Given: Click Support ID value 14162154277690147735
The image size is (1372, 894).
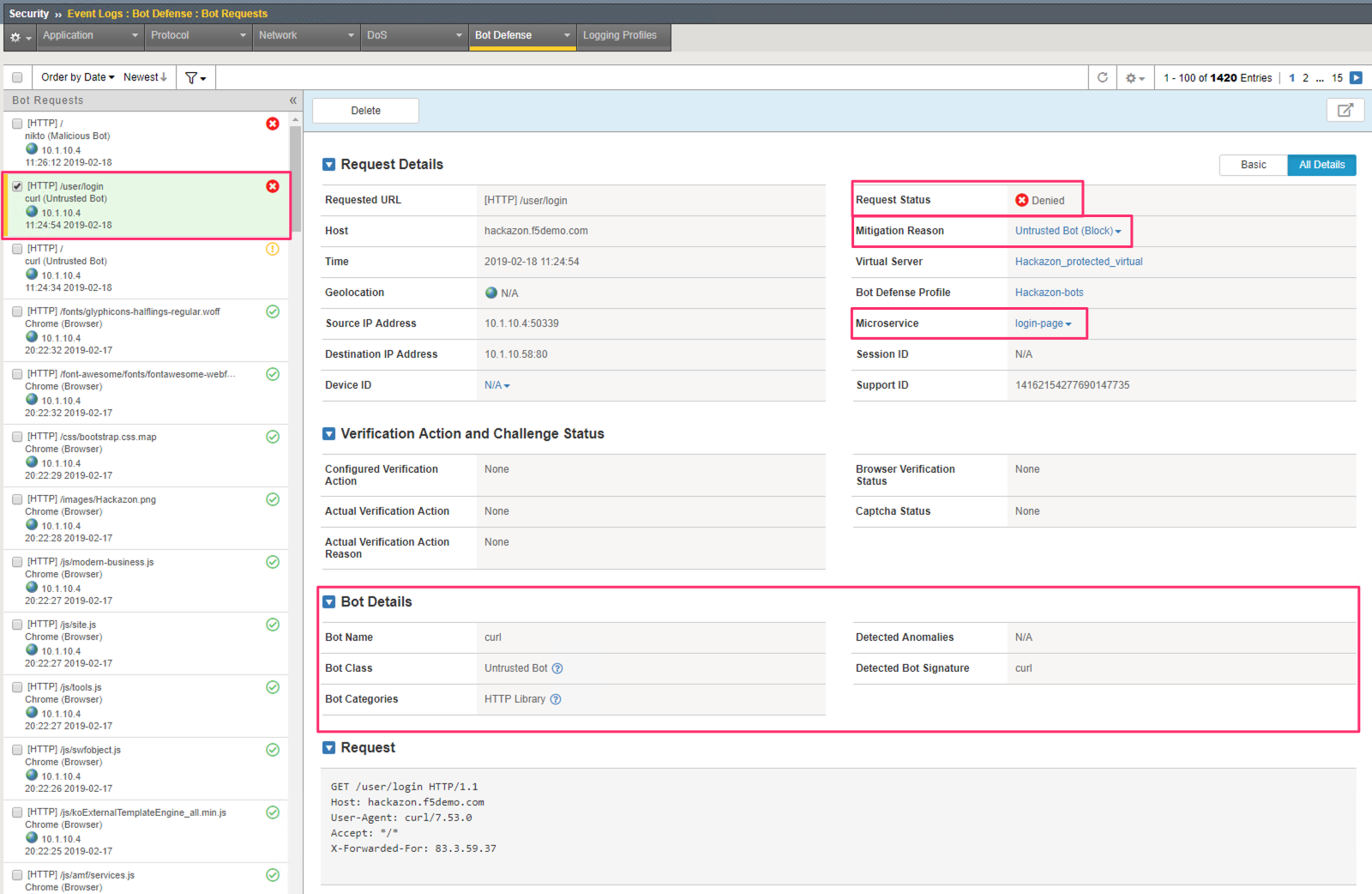Looking at the screenshot, I should click(x=1072, y=385).
